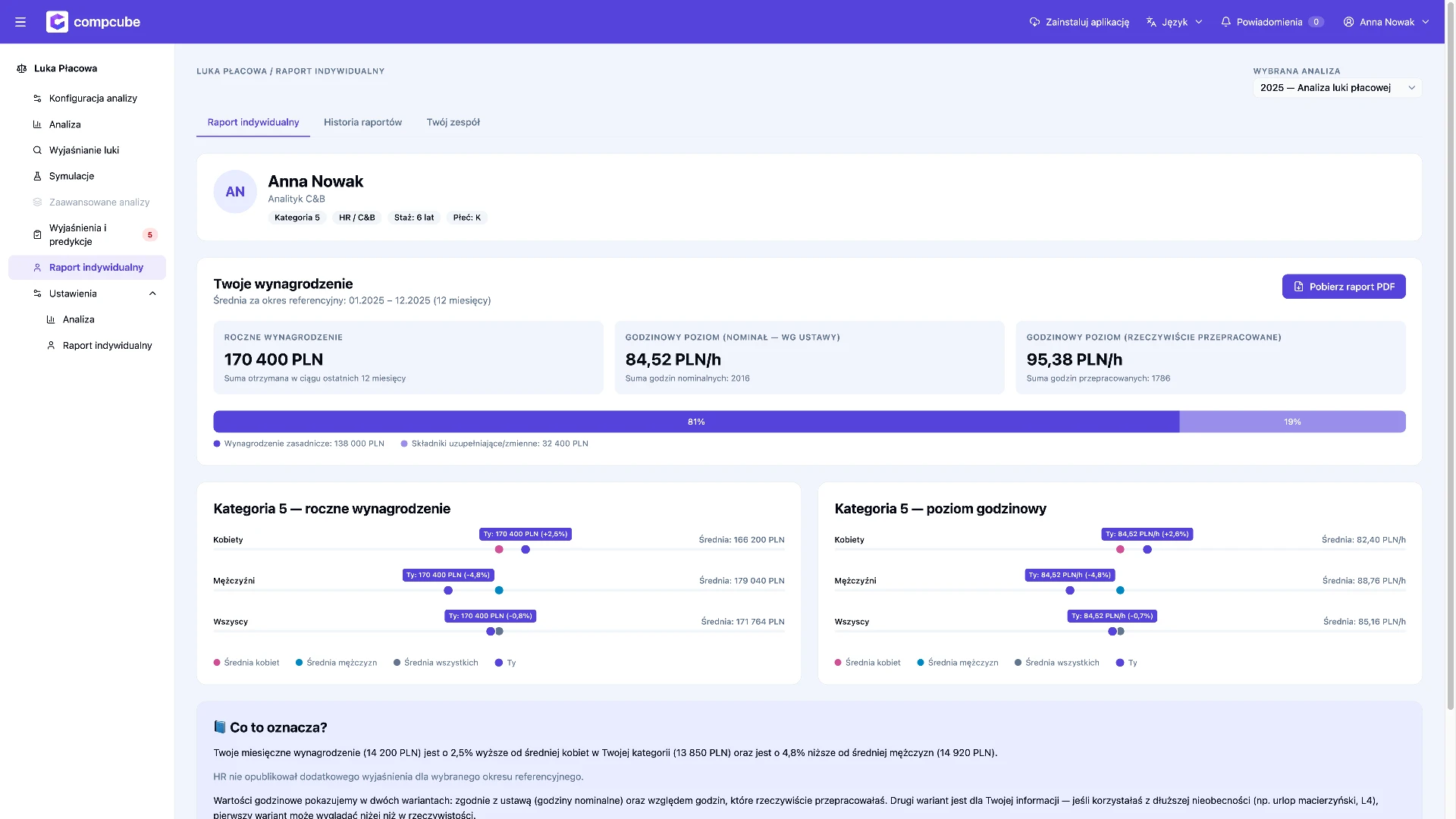Click the Konfiguracja analizy sliders icon
Image resolution: width=1456 pixels, height=819 pixels.
pos(37,99)
